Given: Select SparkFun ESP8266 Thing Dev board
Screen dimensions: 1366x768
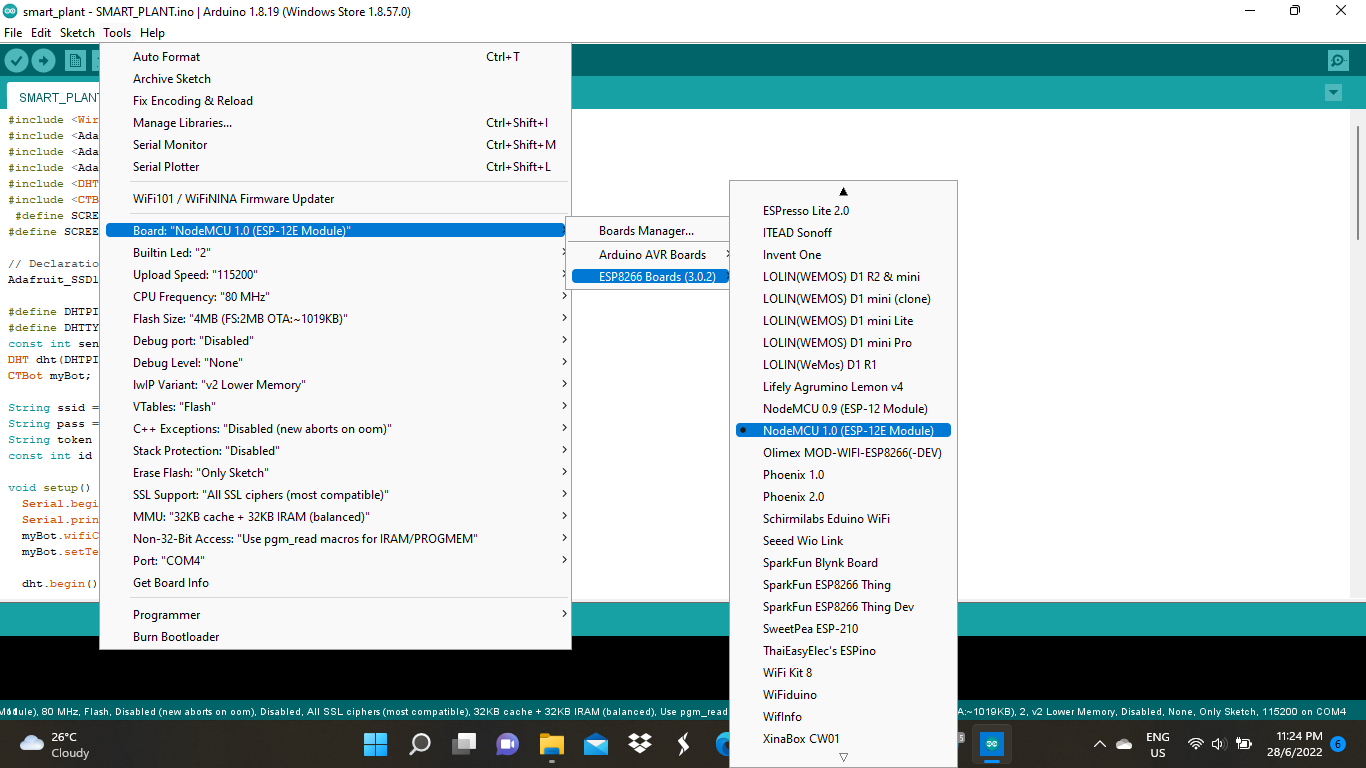Looking at the screenshot, I should [843, 607].
